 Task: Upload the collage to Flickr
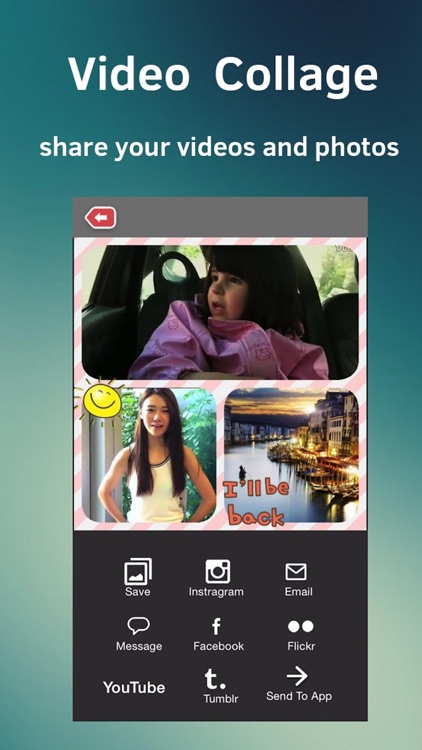pyautogui.click(x=301, y=634)
